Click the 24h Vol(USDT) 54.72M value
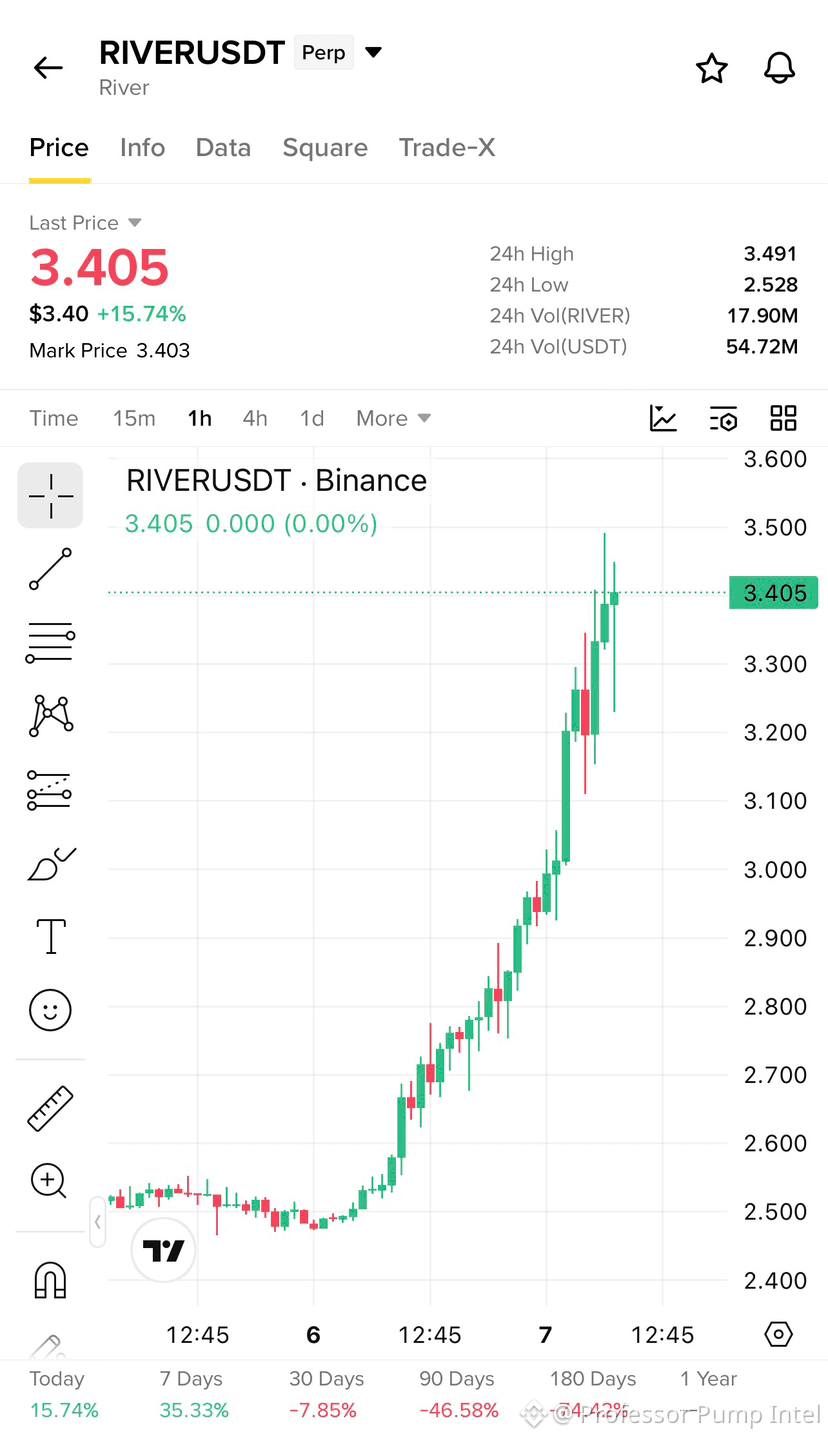 [x=762, y=347]
